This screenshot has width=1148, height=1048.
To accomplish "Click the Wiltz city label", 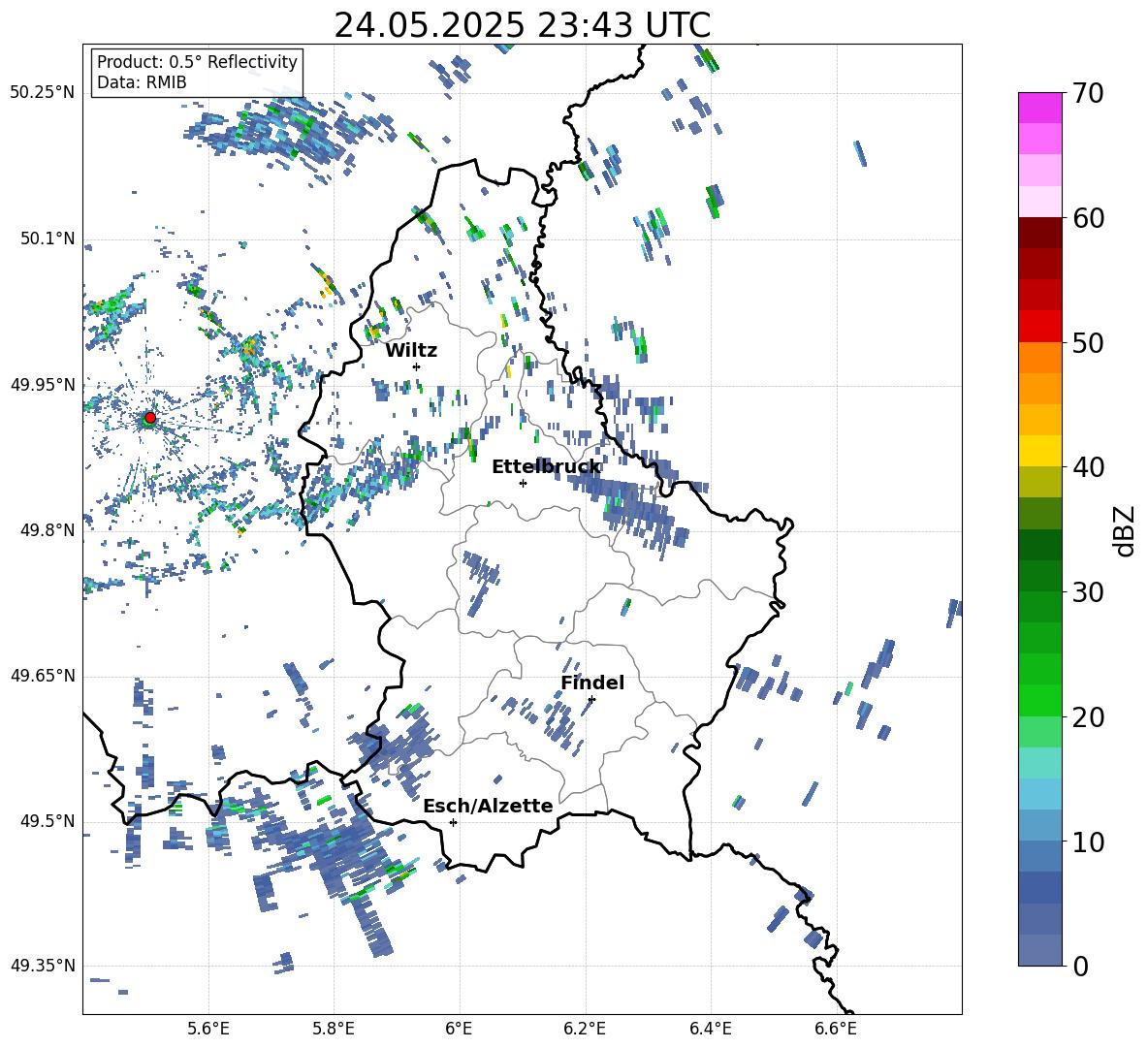I will 411,351.
